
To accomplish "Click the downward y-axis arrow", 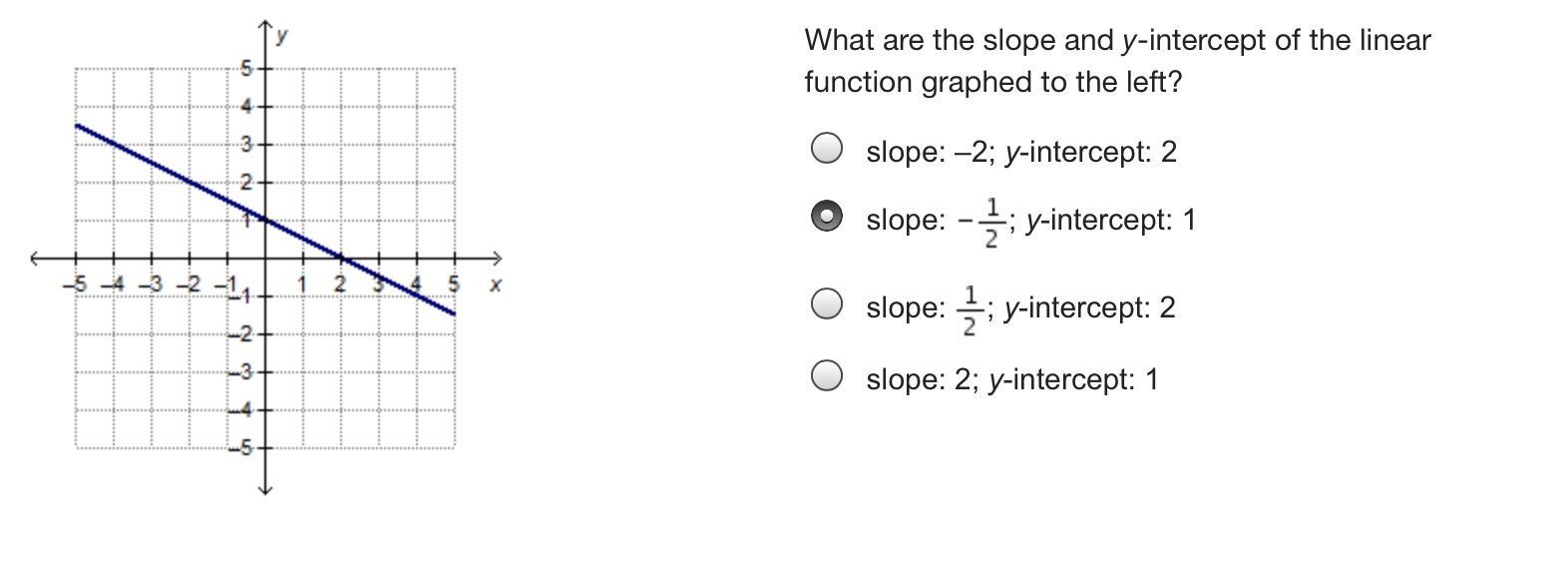I will click(x=265, y=488).
